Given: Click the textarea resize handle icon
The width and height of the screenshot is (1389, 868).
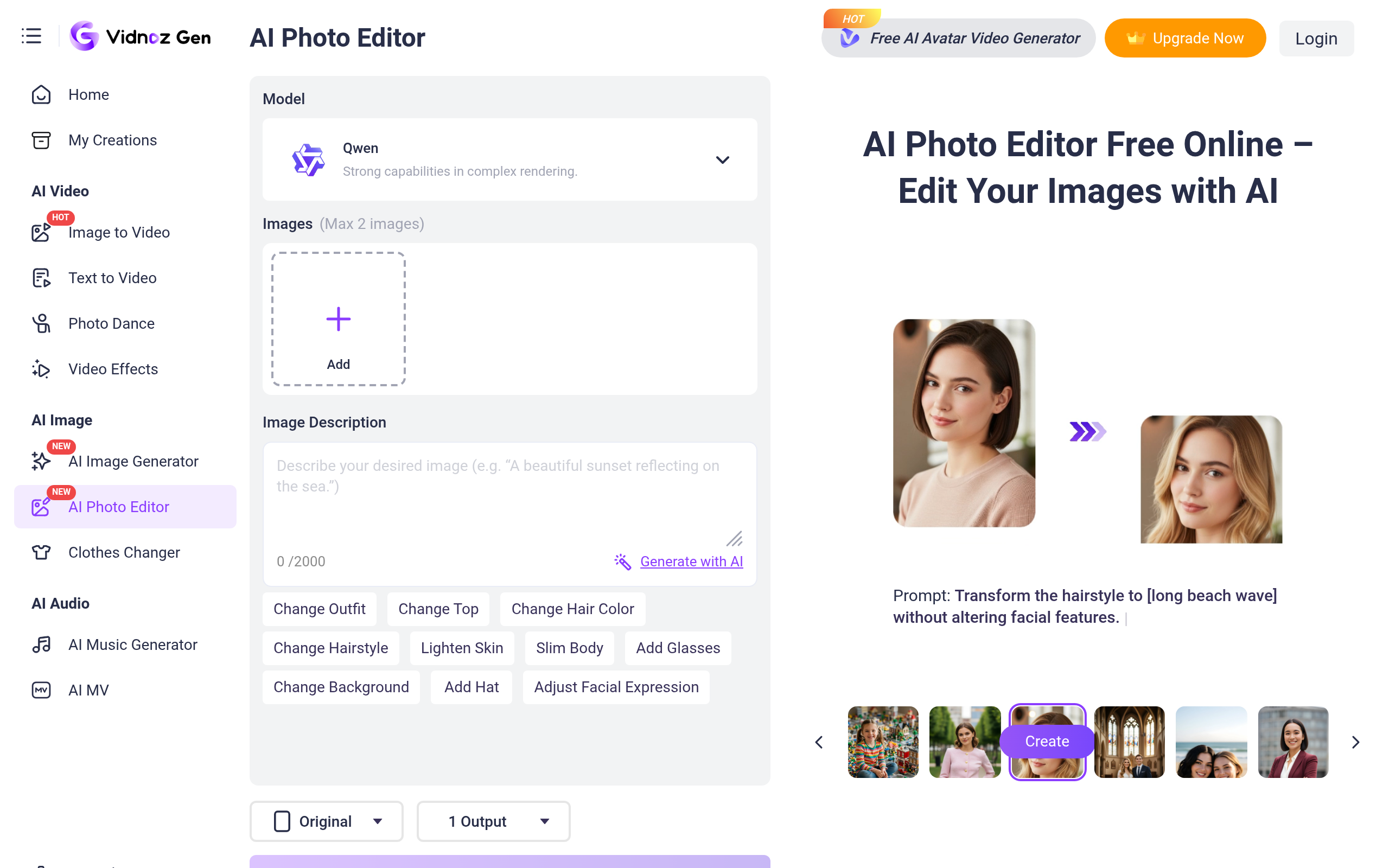Looking at the screenshot, I should [735, 539].
